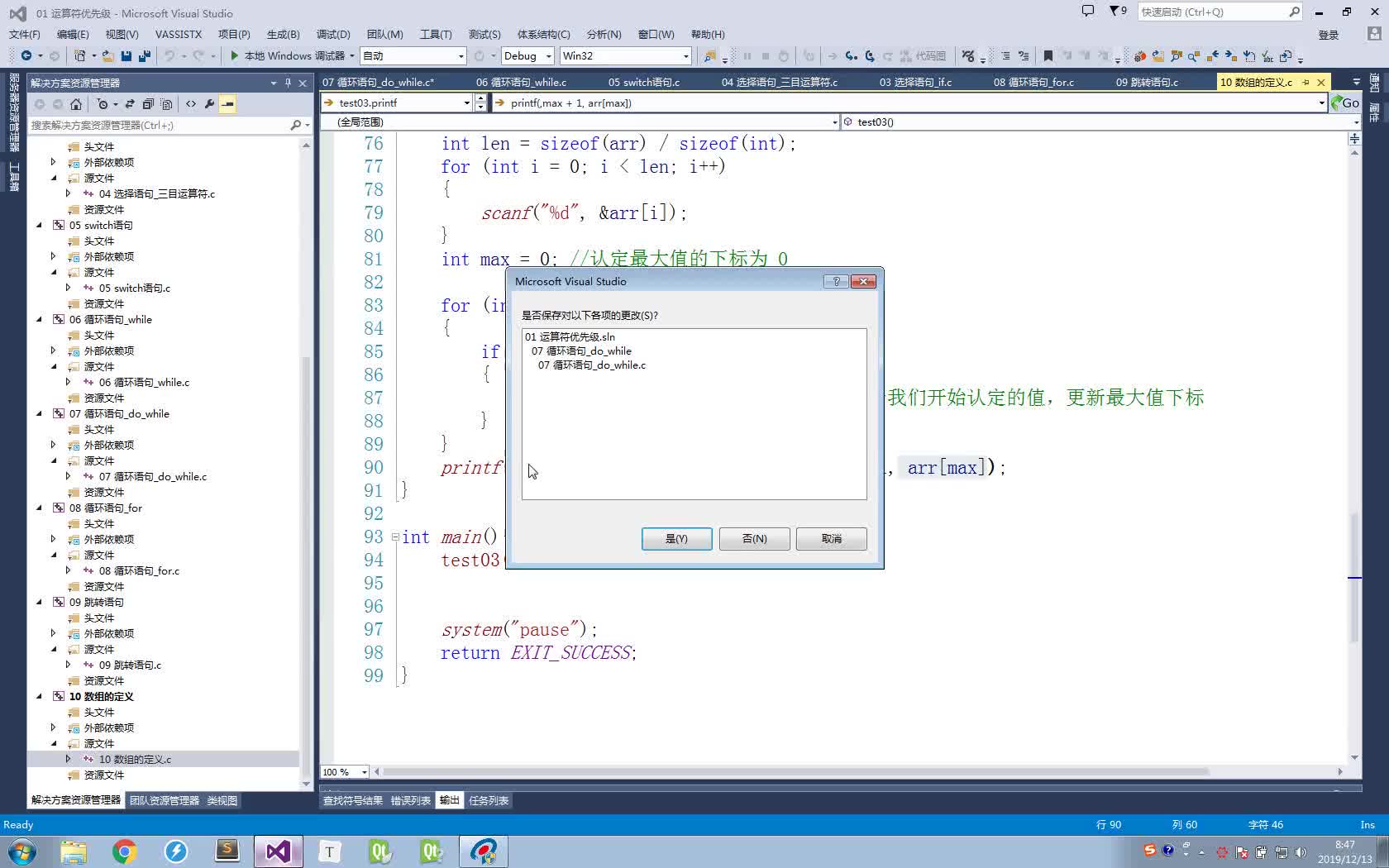
Task: Select 07 循环语句_do_while.c in dialog list
Action: pos(592,365)
